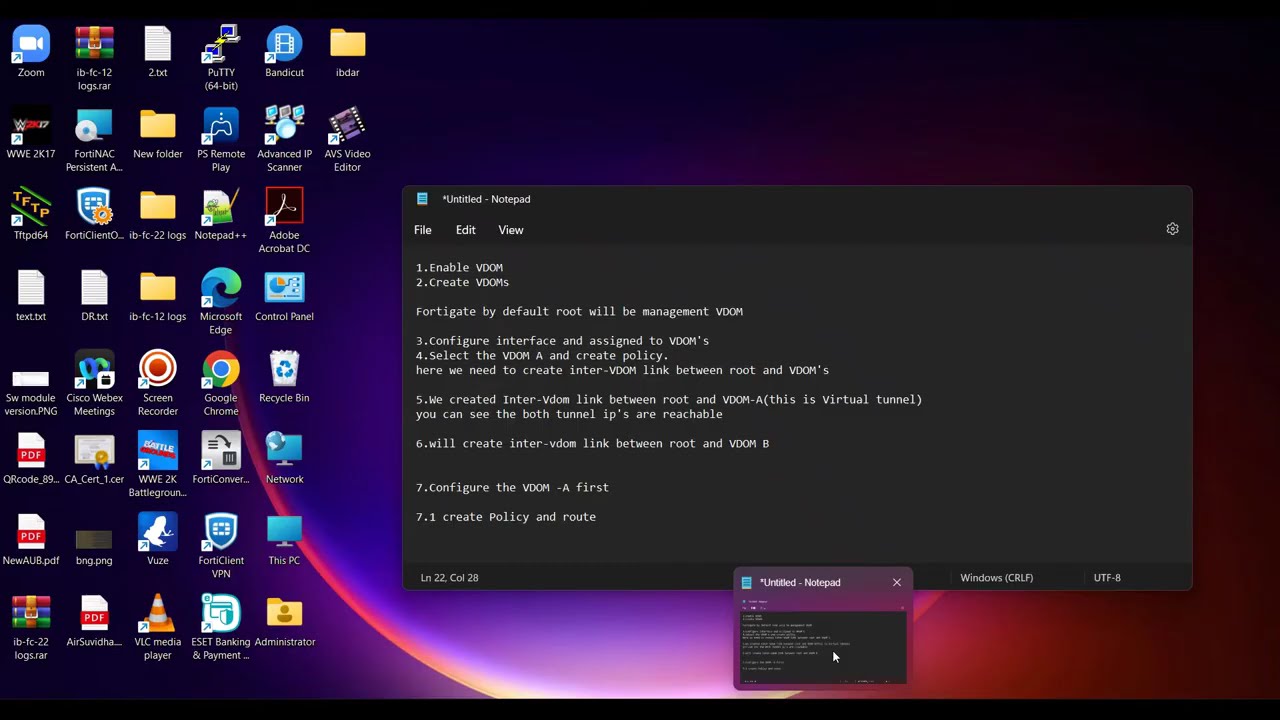The width and height of the screenshot is (1280, 720).
Task: Open the Administrator folder icon
Action: [x=284, y=622]
